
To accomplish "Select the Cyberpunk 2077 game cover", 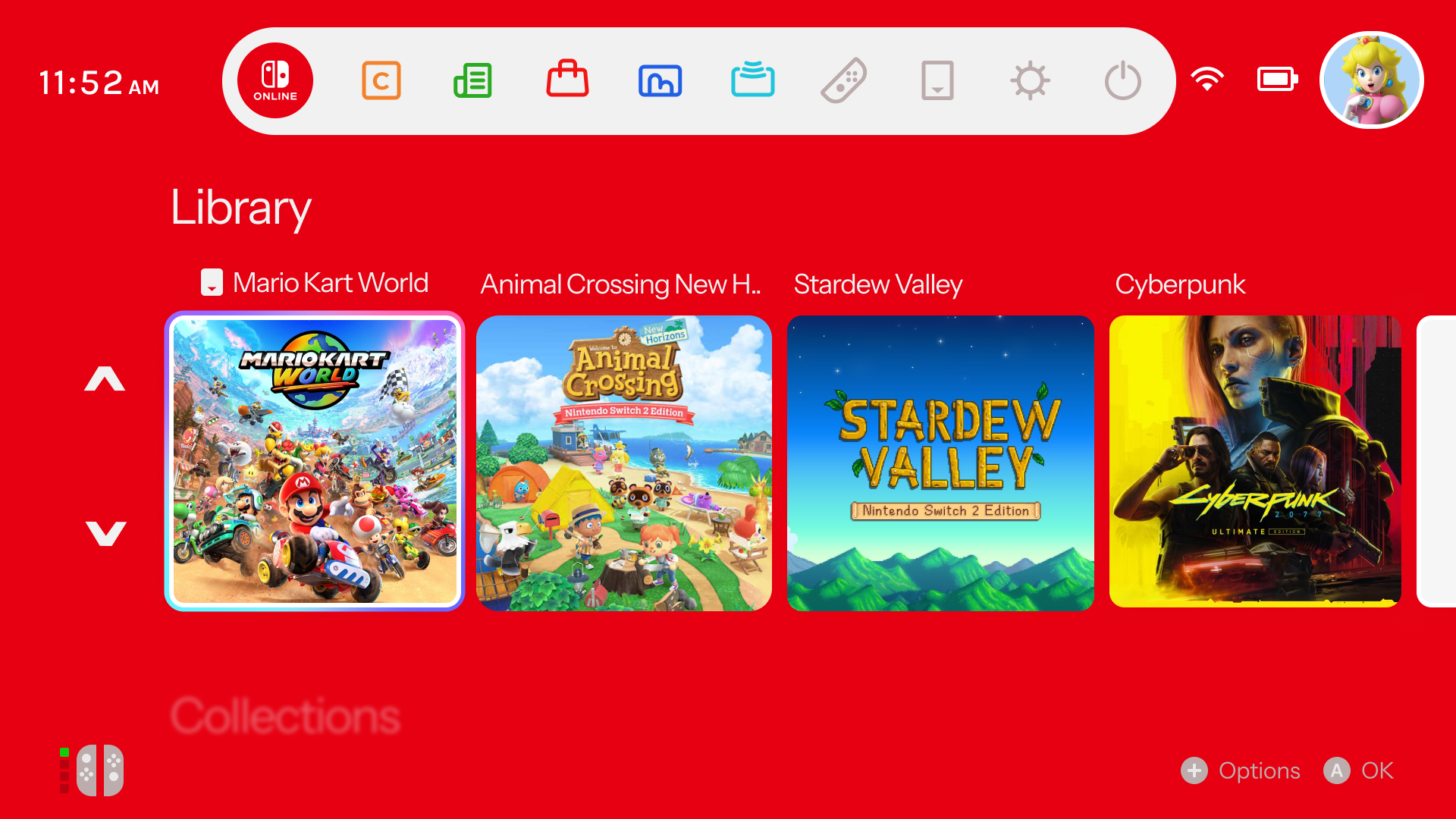I will point(1255,461).
